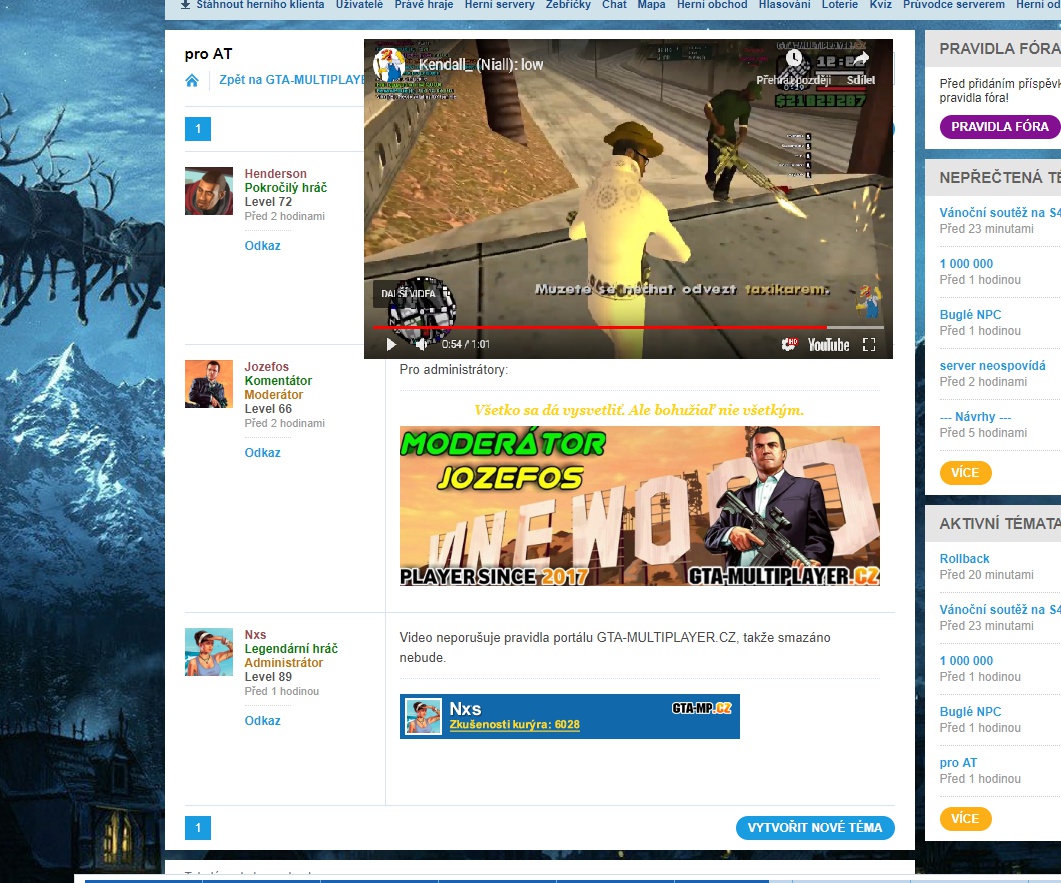Click the download icon for herní klient
1061x883 pixels.
pos(185,4)
